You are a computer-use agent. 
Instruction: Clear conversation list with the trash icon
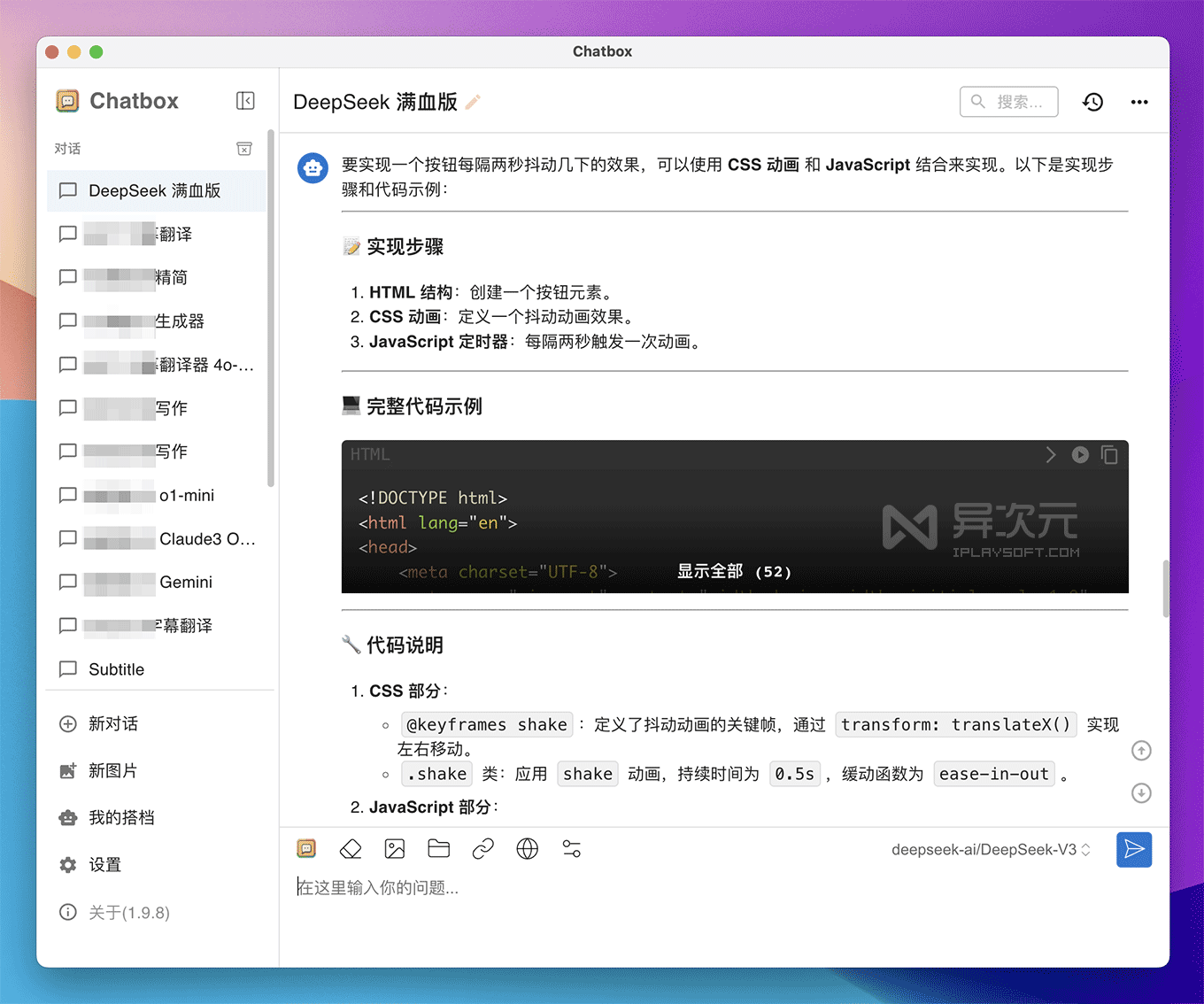coord(243,149)
